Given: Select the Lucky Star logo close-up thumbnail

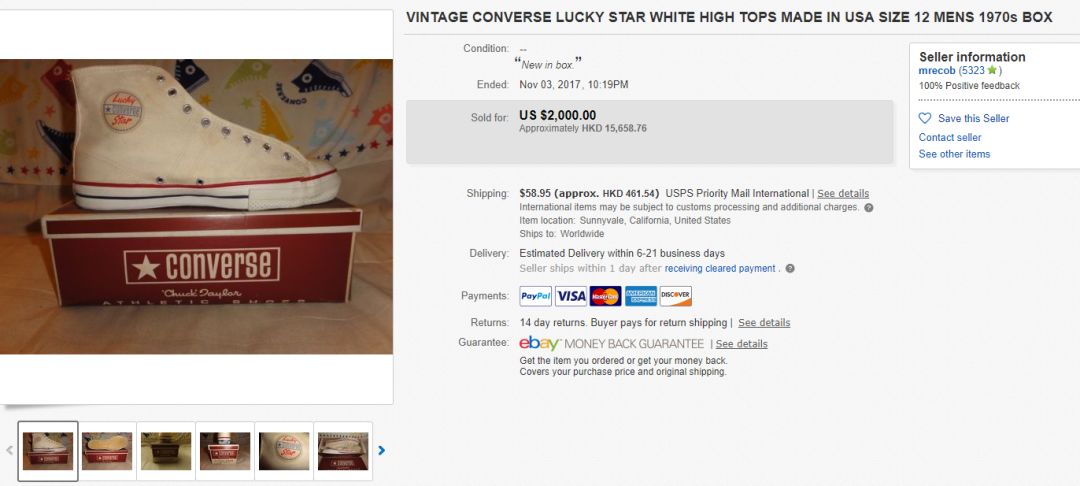Looking at the screenshot, I should [x=284, y=451].
